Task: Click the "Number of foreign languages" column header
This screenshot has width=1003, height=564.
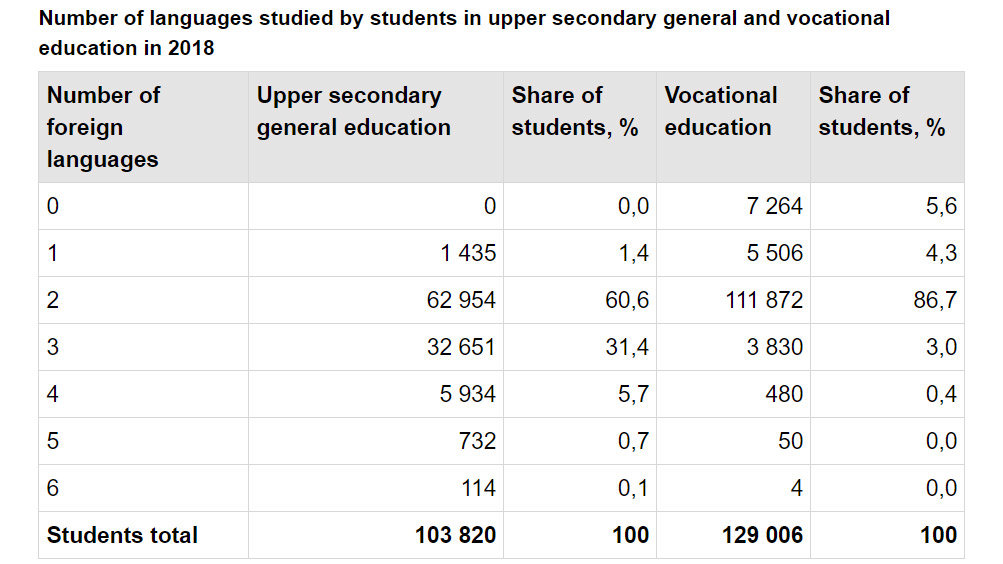Action: (x=103, y=127)
